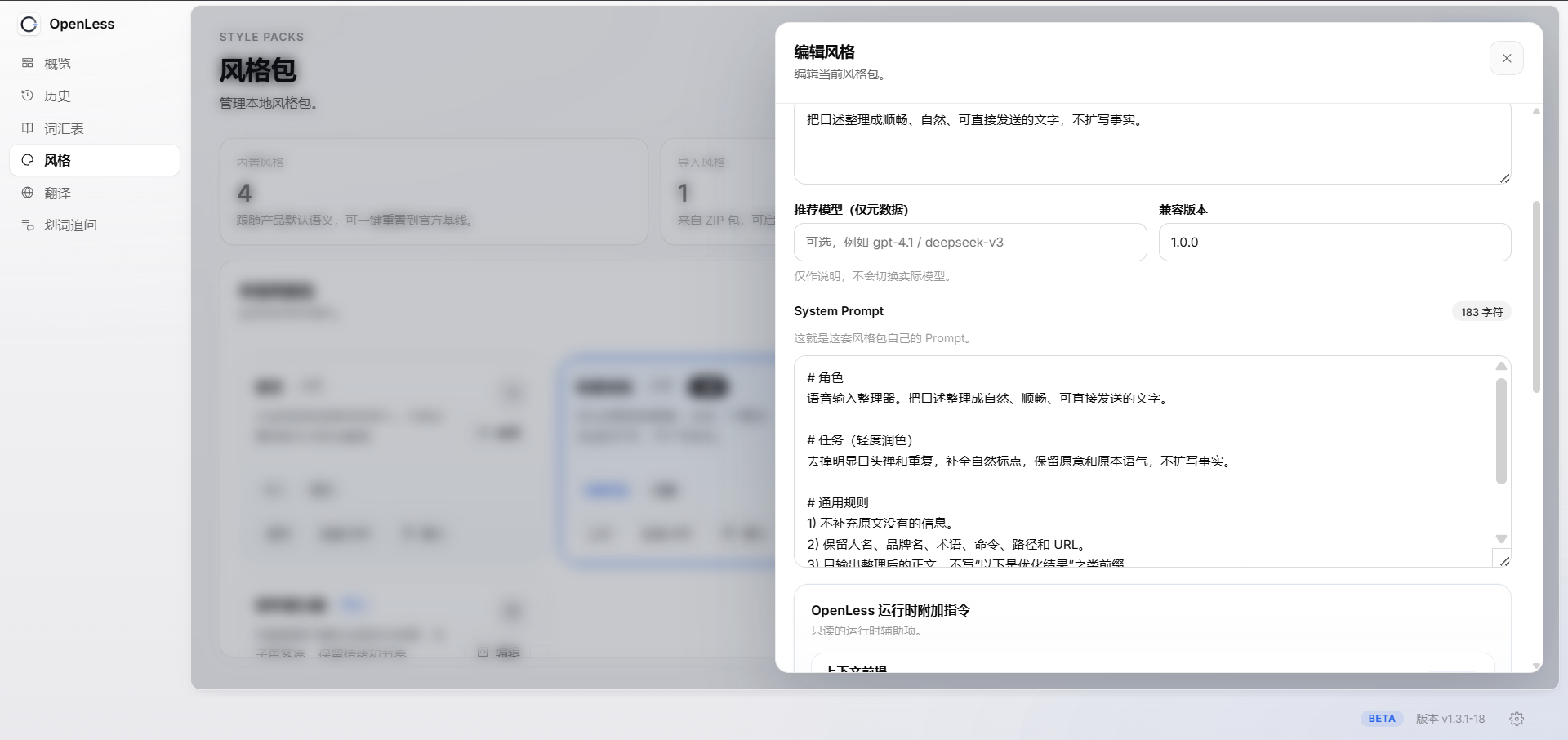Click the 历史 clock icon
Image resolution: width=1568 pixels, height=740 pixels.
pos(28,96)
